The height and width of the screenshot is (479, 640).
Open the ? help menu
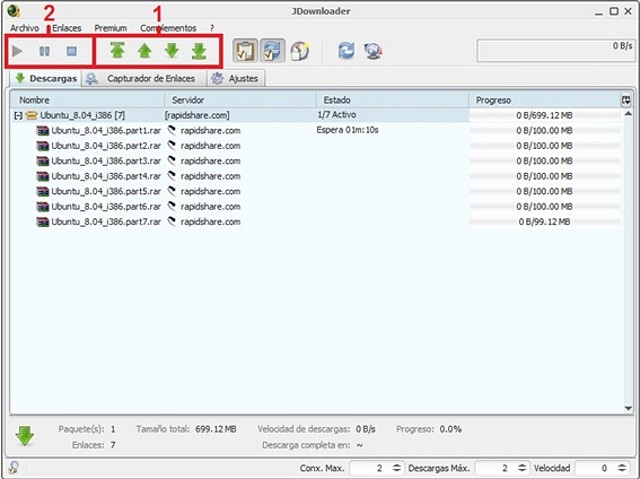[212, 28]
